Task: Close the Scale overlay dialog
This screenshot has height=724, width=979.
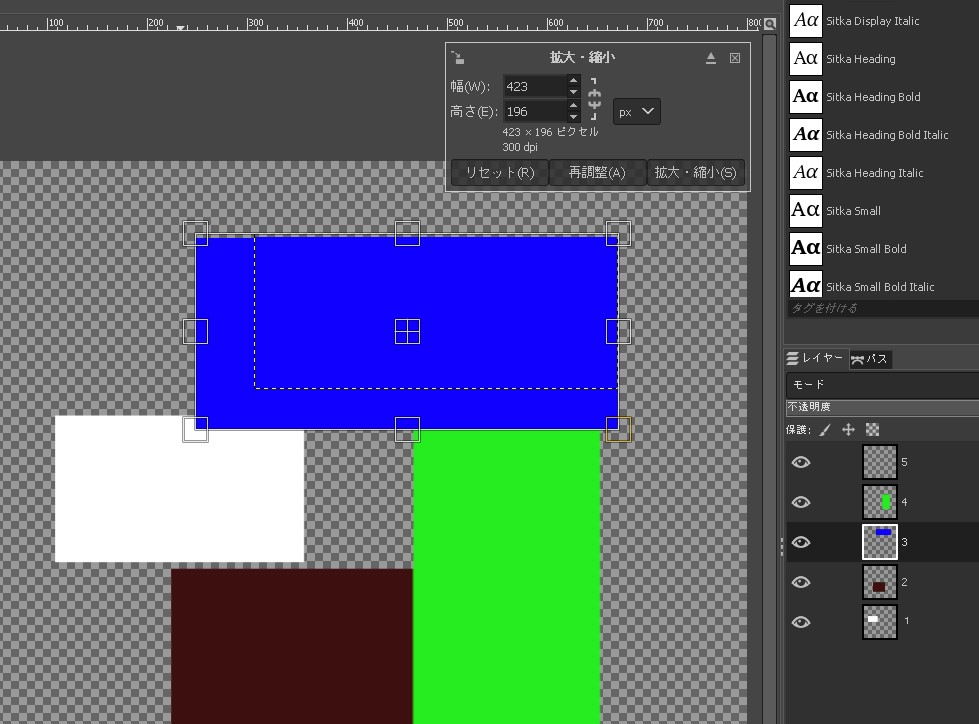Action: tap(735, 58)
